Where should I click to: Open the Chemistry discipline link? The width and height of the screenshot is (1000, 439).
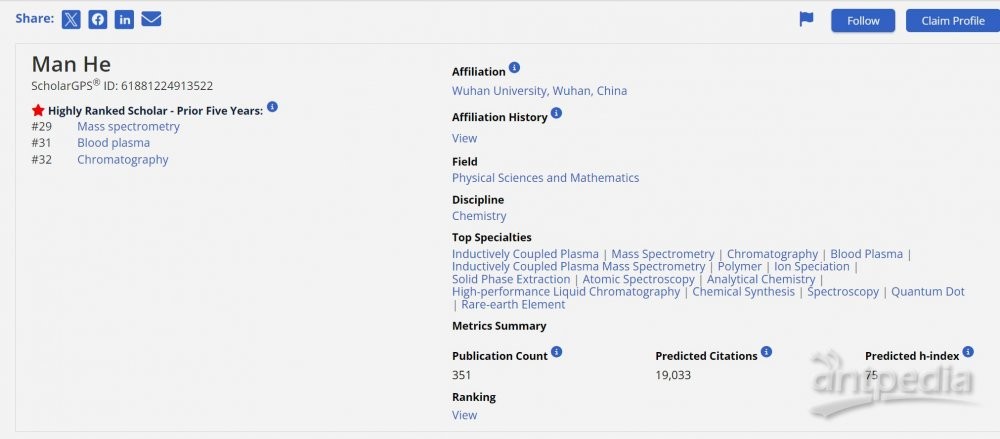[x=479, y=216]
